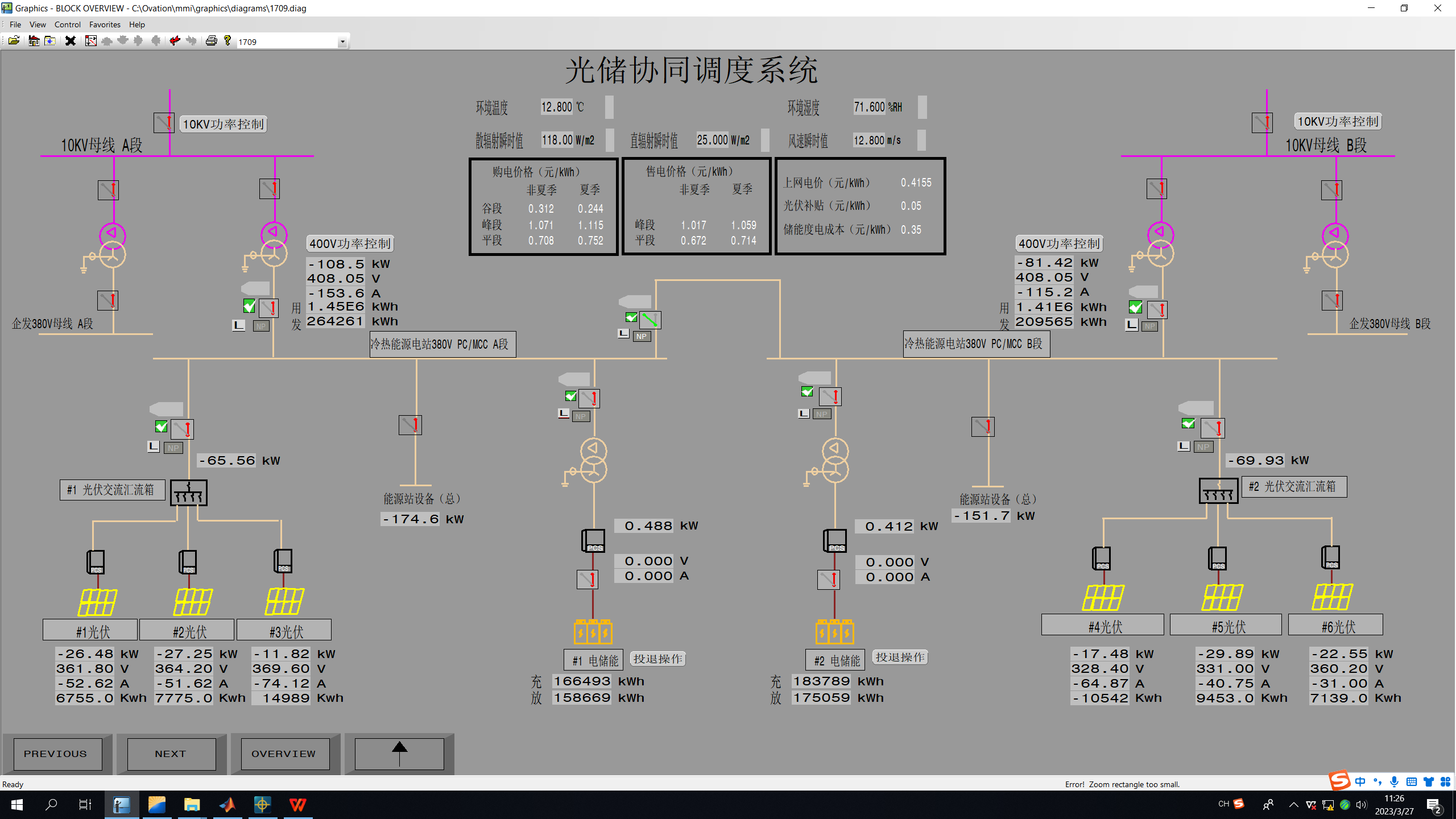Toggle green checkbox at B-side 400V breaker
This screenshot has width=1456, height=819.
click(x=1135, y=307)
